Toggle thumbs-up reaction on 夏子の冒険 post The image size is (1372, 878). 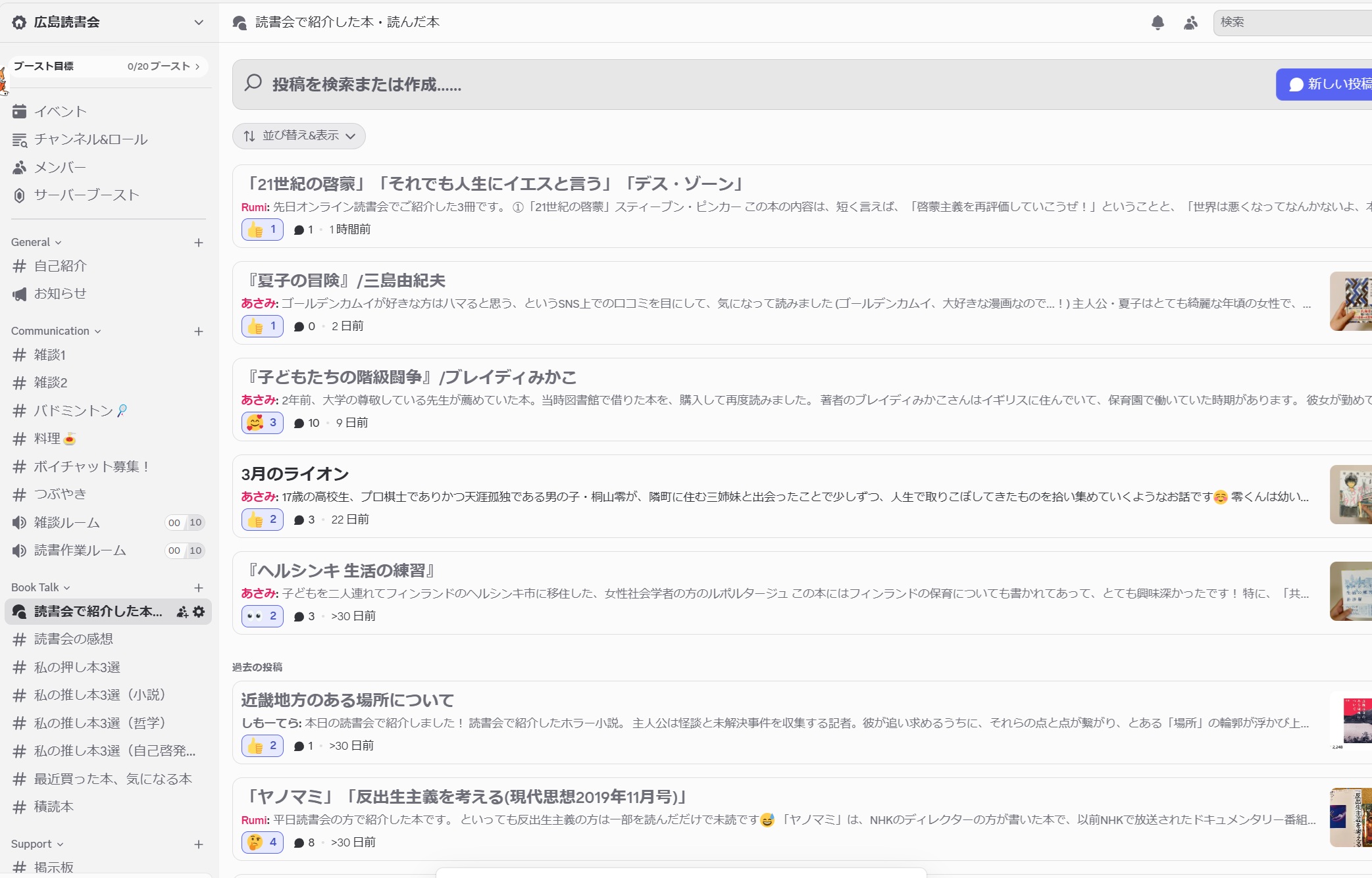[262, 326]
